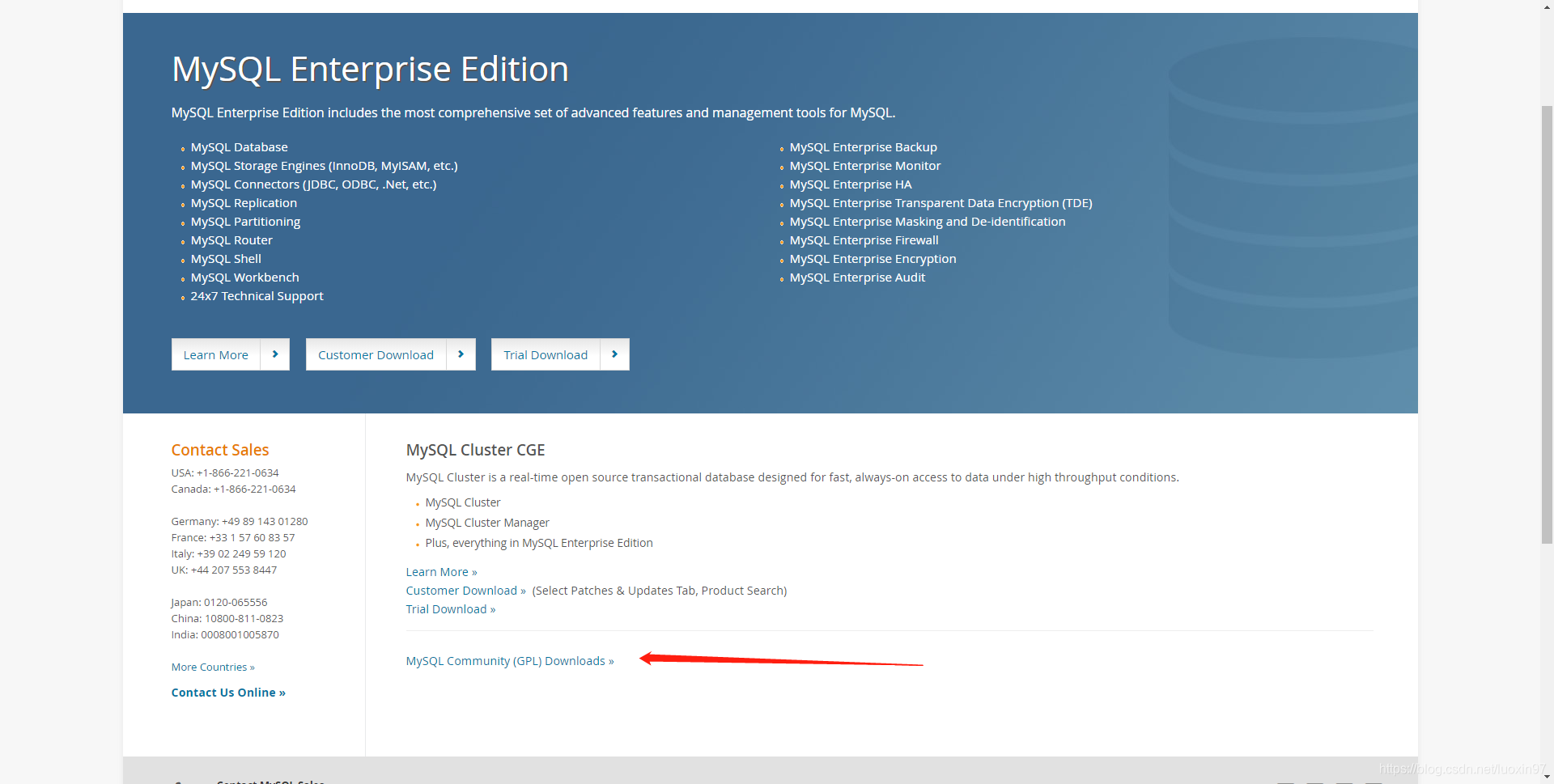Click MySQL Cluster Manager bullet item
Image resolution: width=1554 pixels, height=784 pixels.
487,523
